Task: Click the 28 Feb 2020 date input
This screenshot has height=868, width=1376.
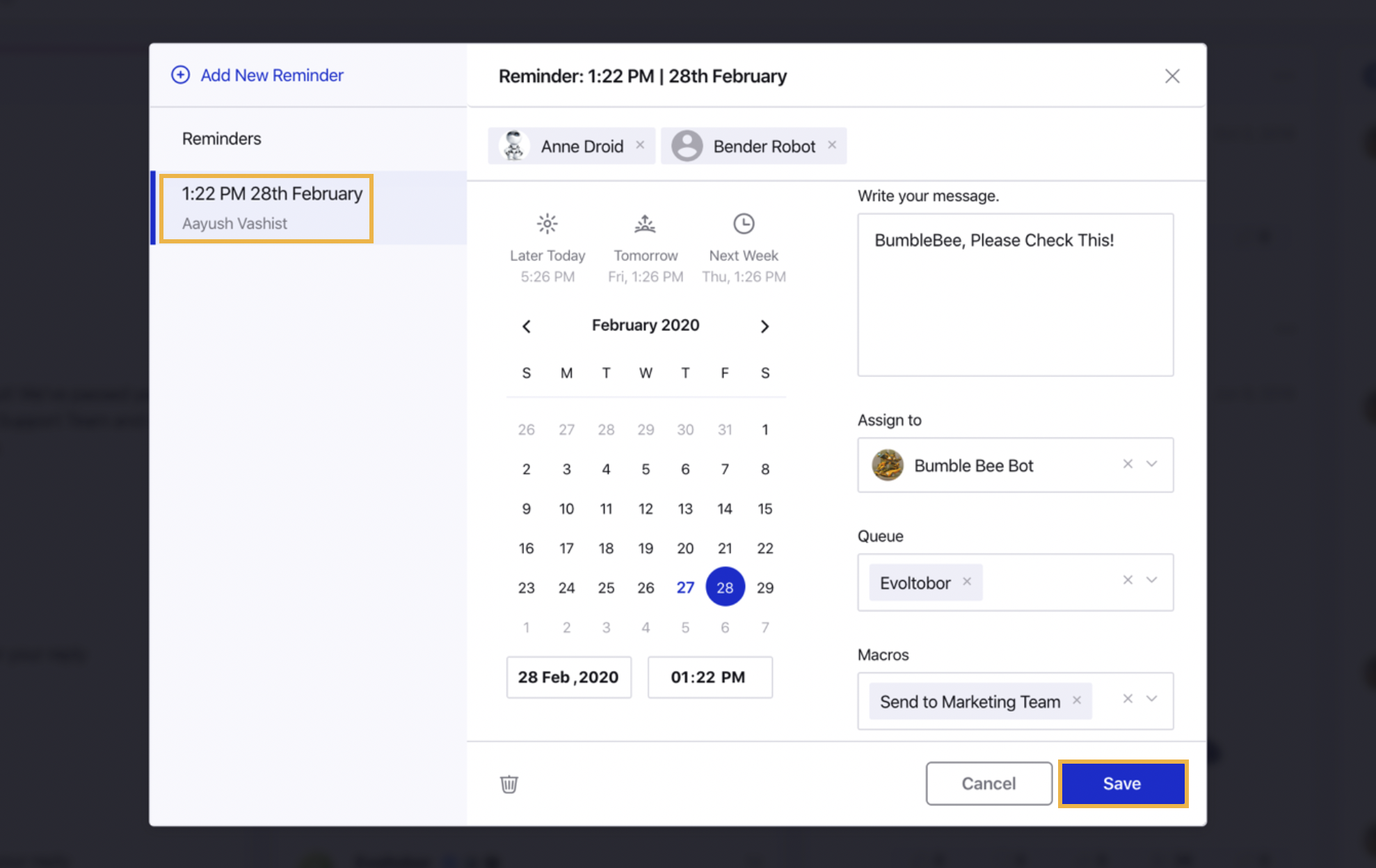Action: point(568,677)
